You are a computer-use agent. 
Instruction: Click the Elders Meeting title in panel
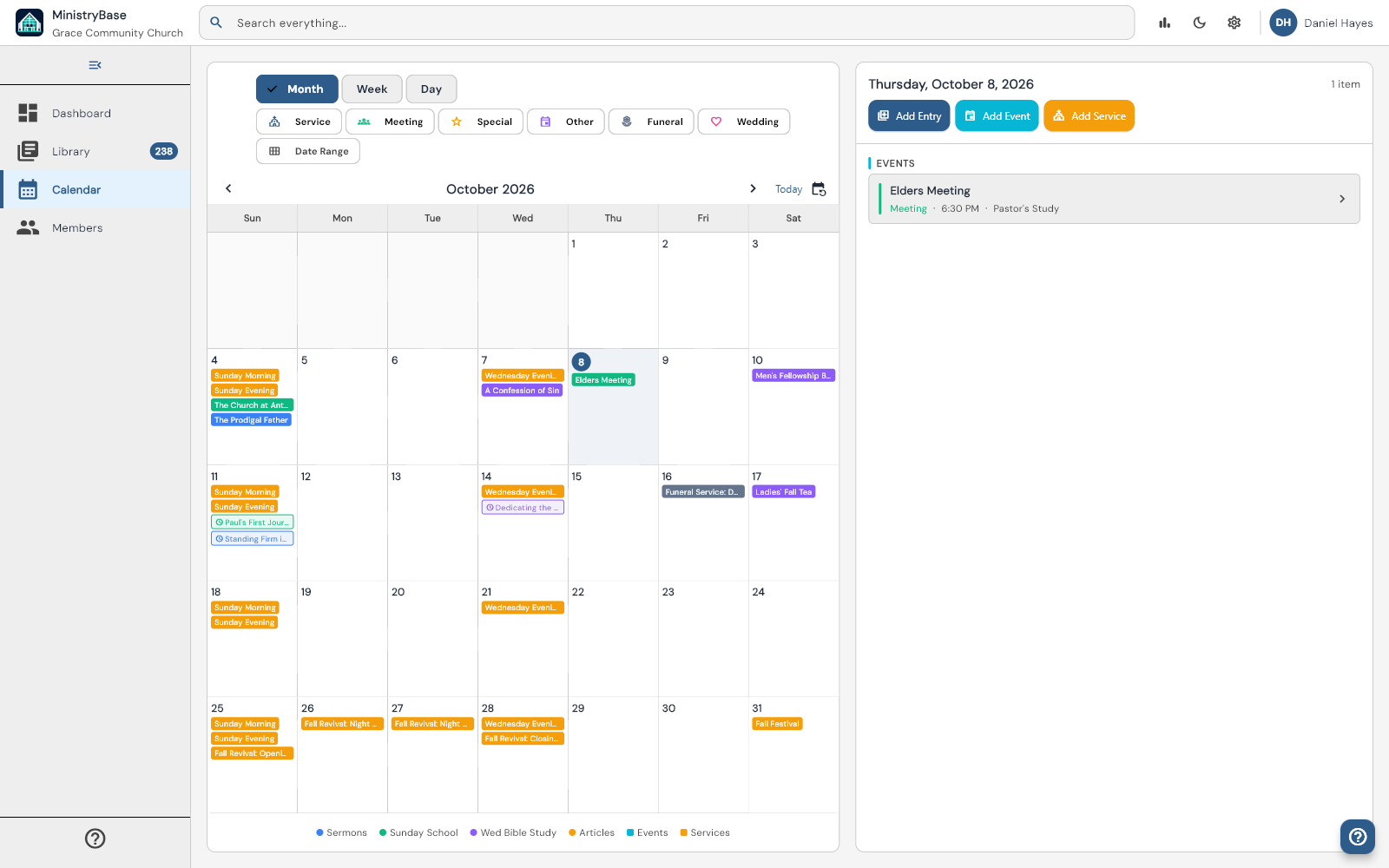point(930,191)
